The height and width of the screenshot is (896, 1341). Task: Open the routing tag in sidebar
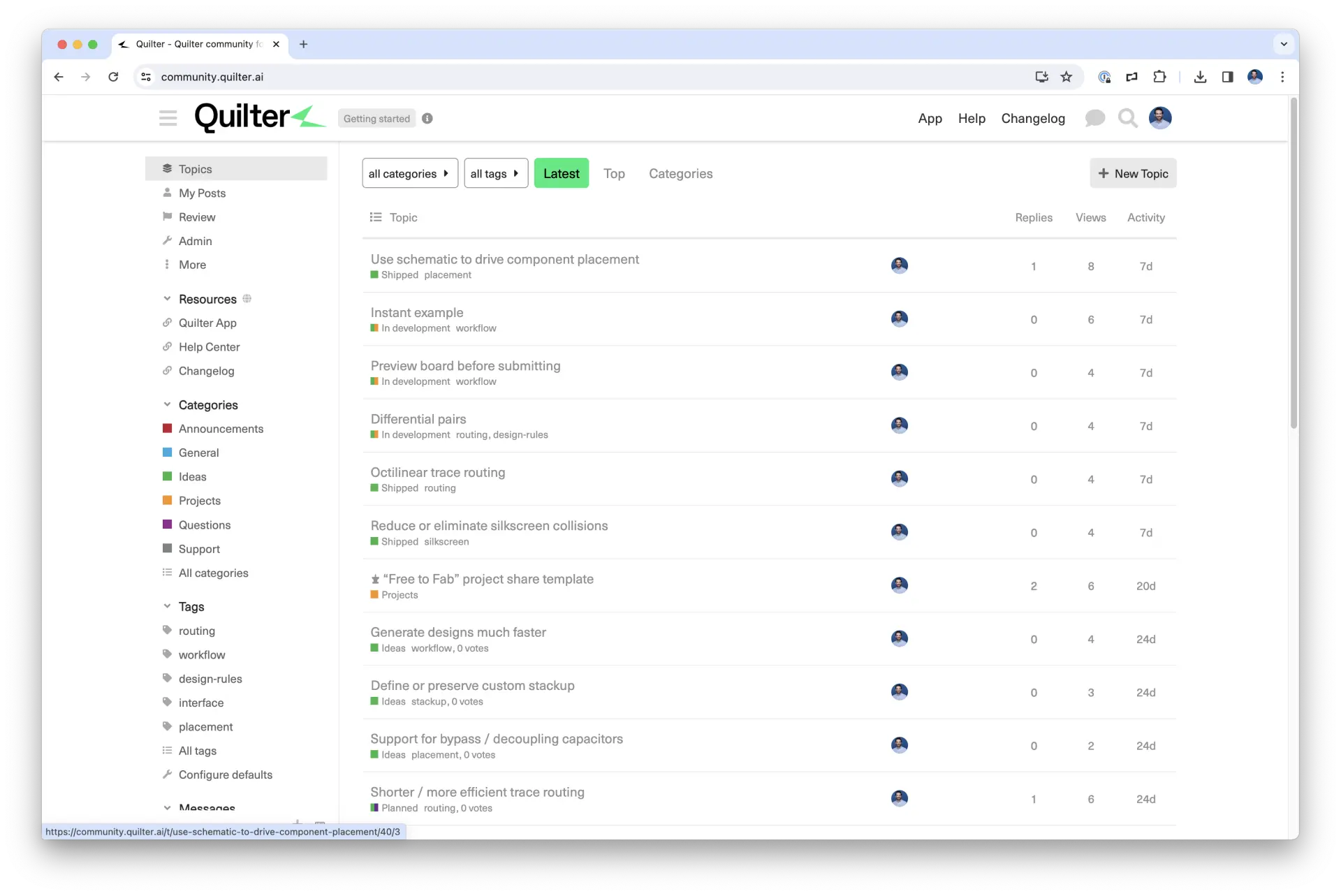[196, 631]
